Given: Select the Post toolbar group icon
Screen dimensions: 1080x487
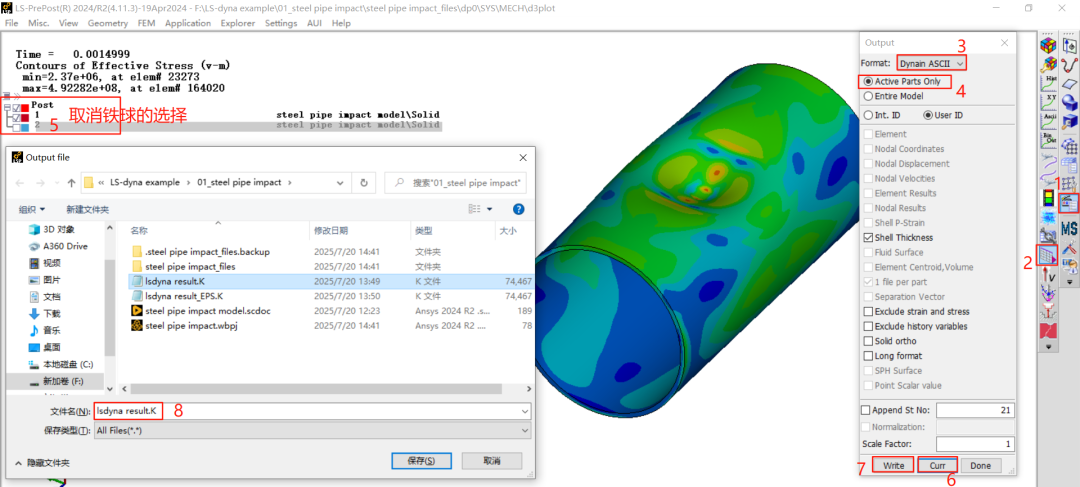Looking at the screenshot, I should coord(1070,203).
